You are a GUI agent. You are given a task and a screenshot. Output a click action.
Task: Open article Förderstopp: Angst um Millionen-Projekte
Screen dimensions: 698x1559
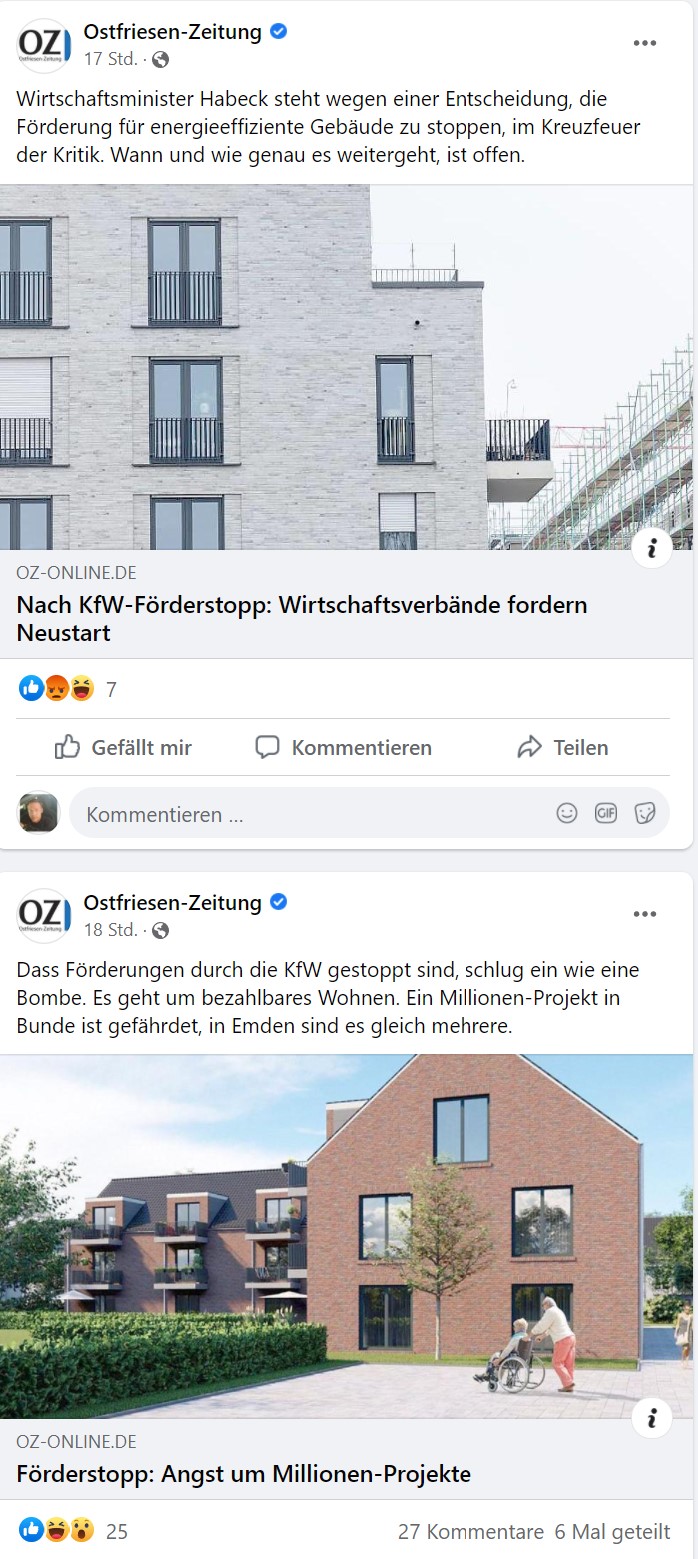[x=243, y=1474]
